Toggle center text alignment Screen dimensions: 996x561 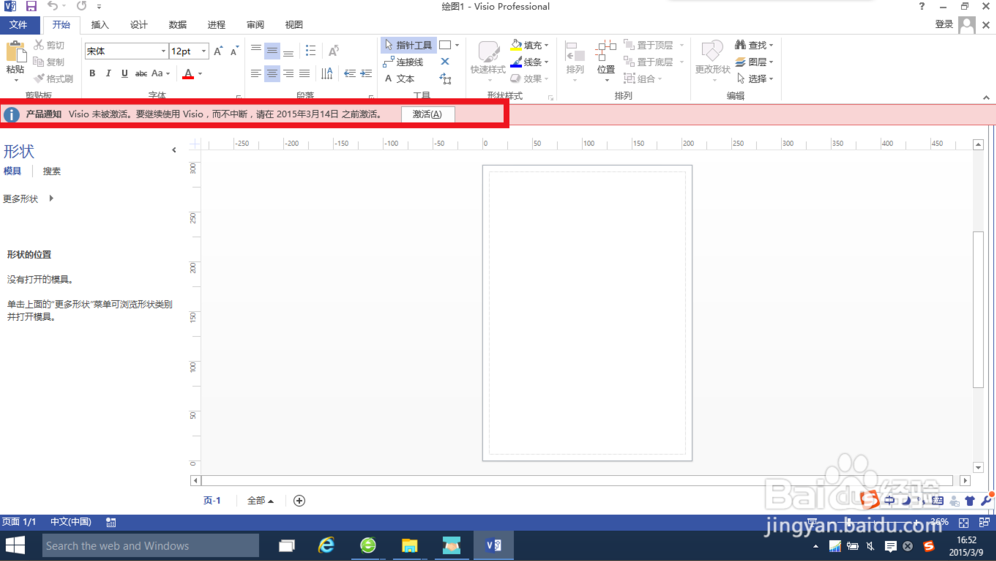point(272,74)
